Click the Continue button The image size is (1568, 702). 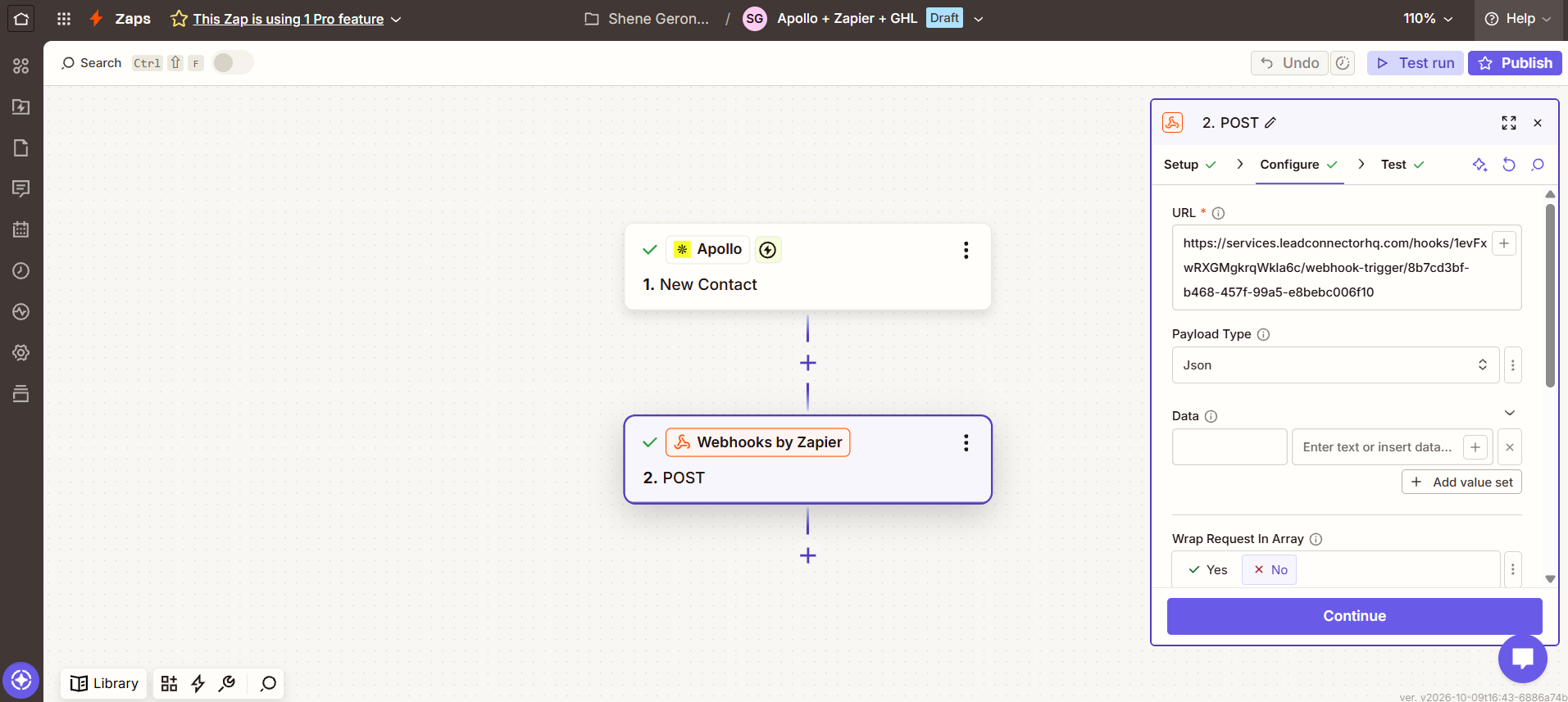(x=1354, y=616)
